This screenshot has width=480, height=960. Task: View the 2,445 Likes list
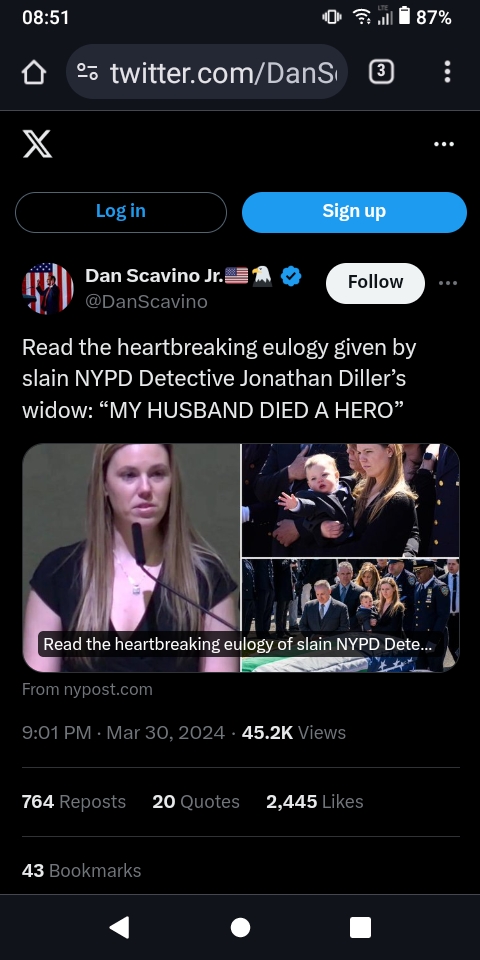click(x=315, y=801)
